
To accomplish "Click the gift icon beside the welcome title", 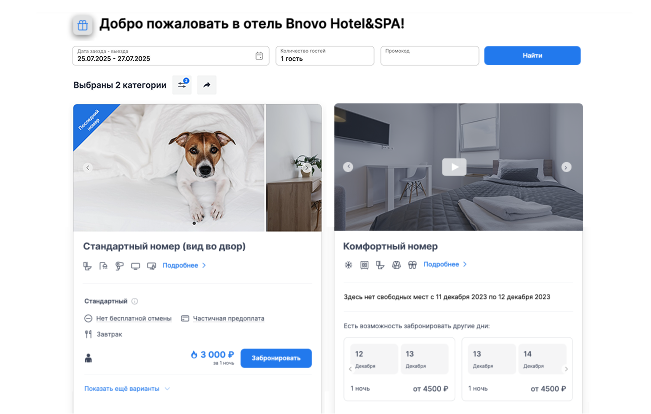I will coord(83,25).
